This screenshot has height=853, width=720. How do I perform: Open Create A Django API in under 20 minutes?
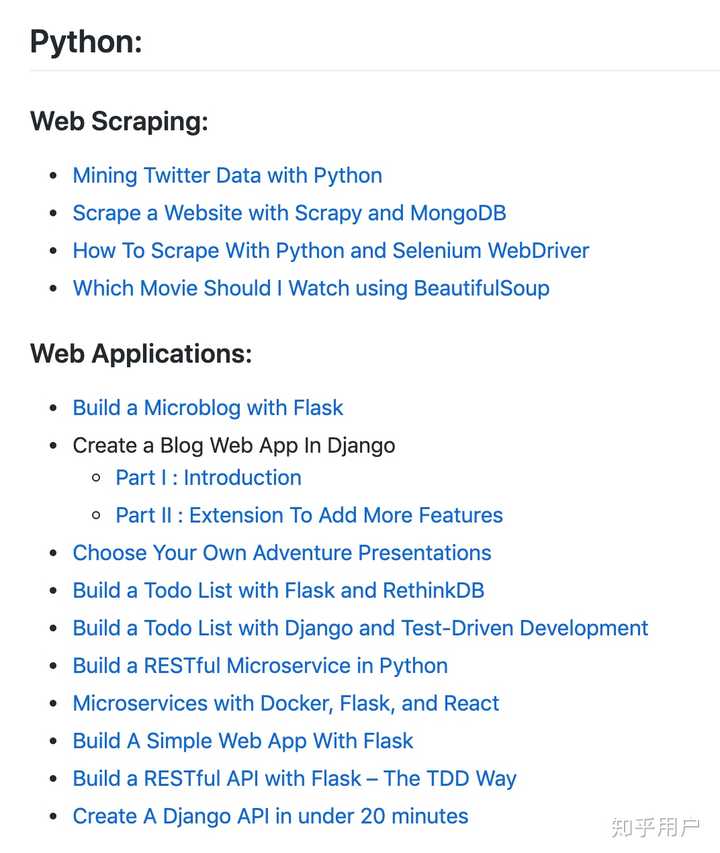pyautogui.click(x=270, y=817)
